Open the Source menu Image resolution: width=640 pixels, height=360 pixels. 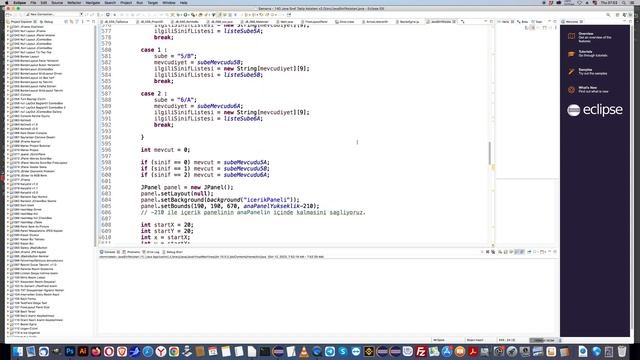click(x=57, y=2)
